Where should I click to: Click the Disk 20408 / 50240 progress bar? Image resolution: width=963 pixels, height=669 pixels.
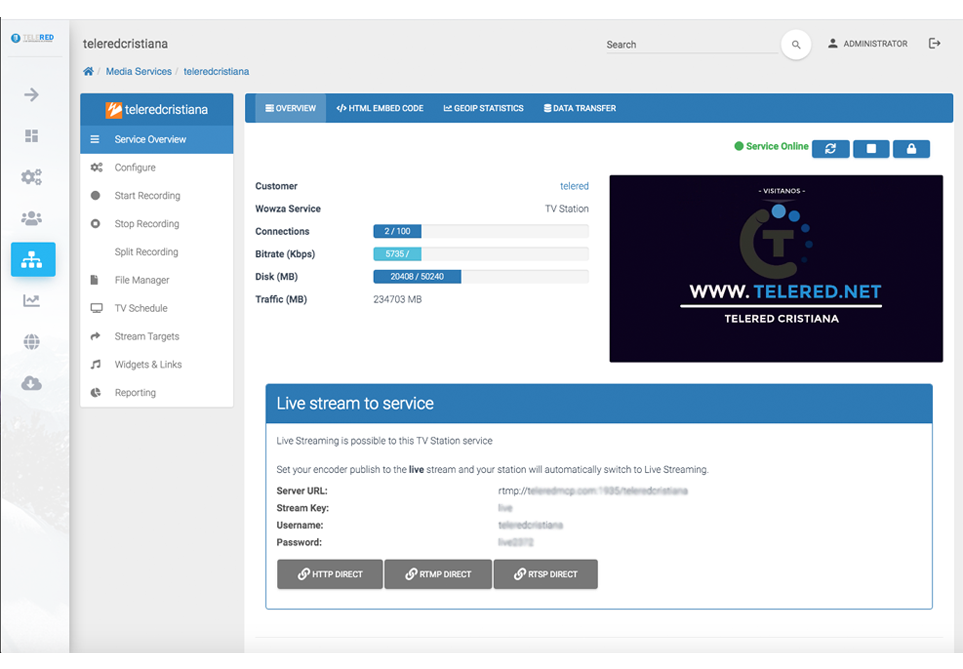point(481,276)
